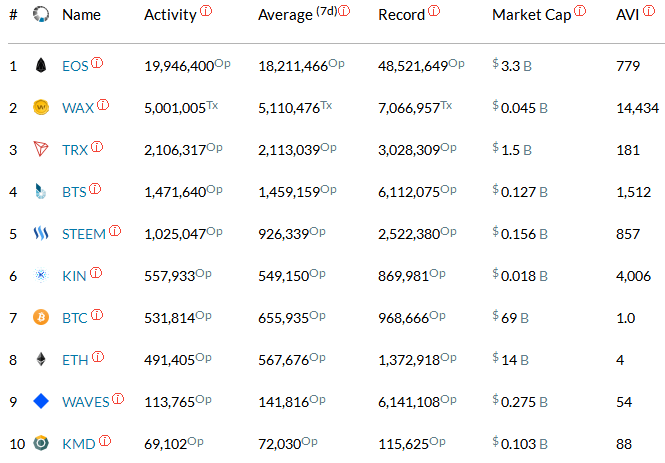This screenshot has height=463, width=665.
Task: Click the blue WAVES diamond logo
Action: tap(41, 401)
